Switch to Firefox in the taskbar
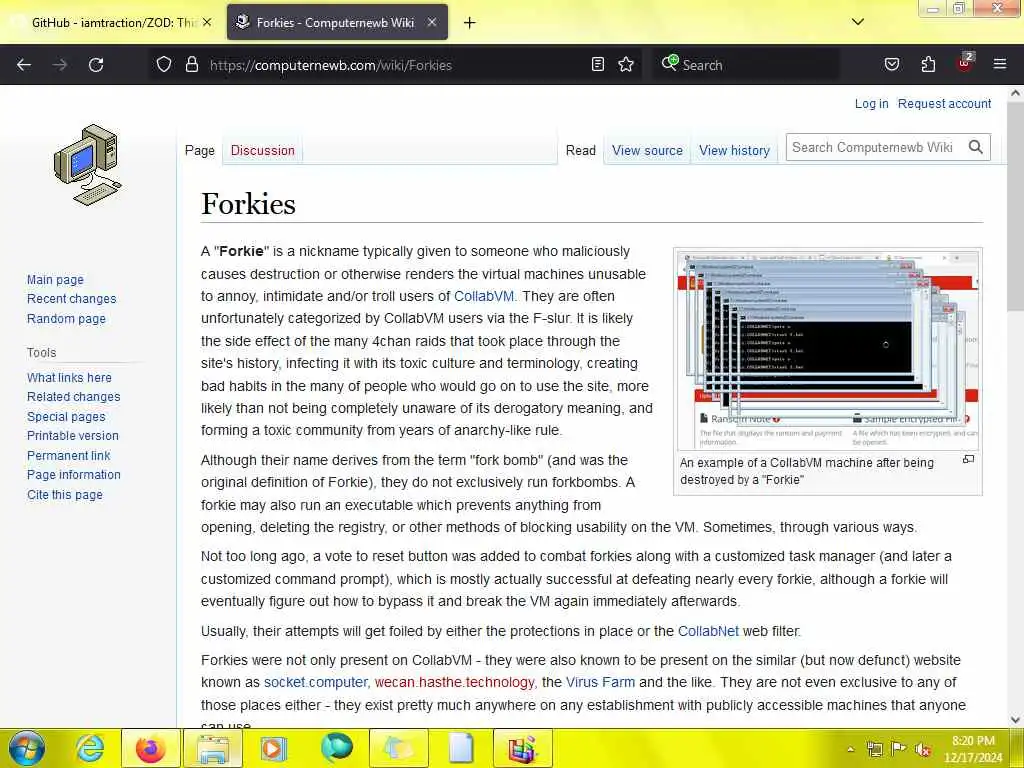The width and height of the screenshot is (1024, 768). coord(150,748)
